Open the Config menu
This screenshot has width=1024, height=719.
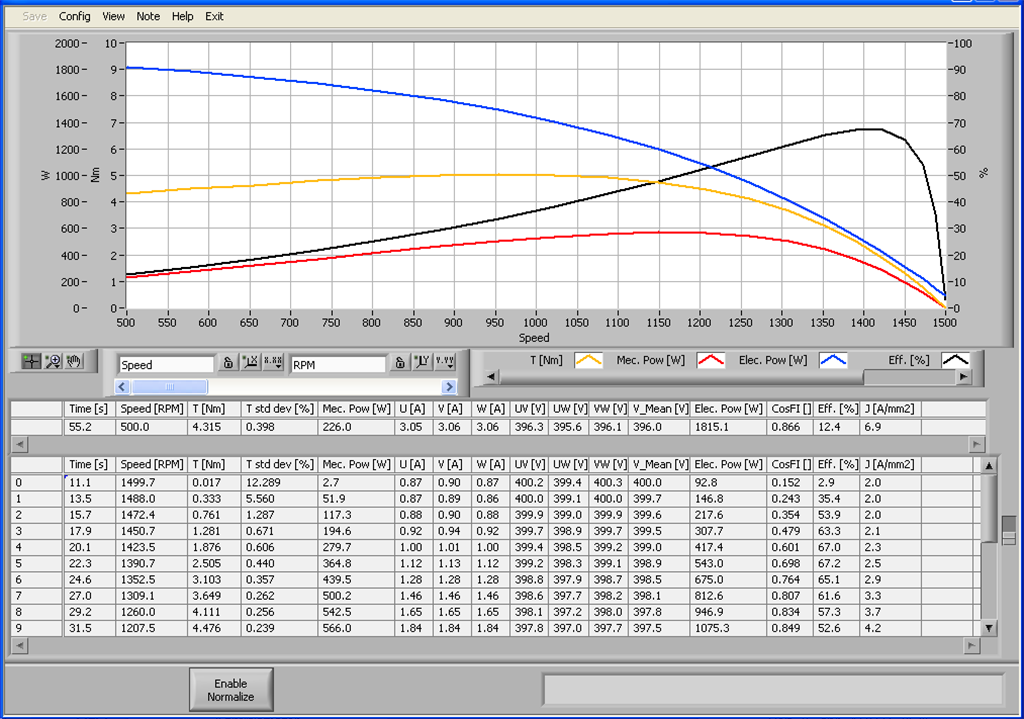click(x=75, y=16)
